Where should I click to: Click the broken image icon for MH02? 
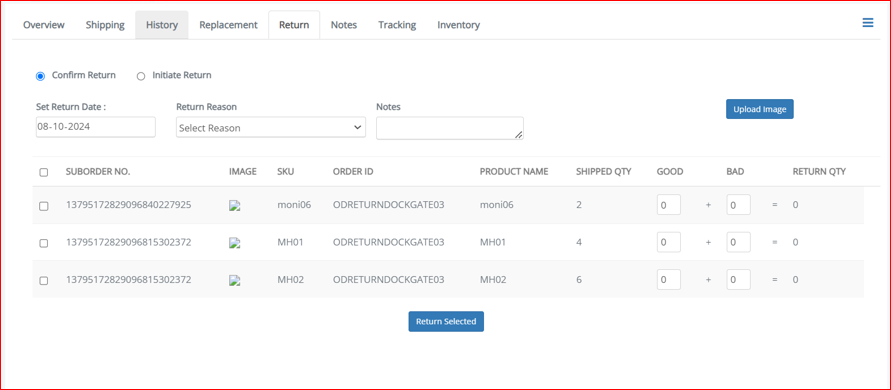coord(235,280)
